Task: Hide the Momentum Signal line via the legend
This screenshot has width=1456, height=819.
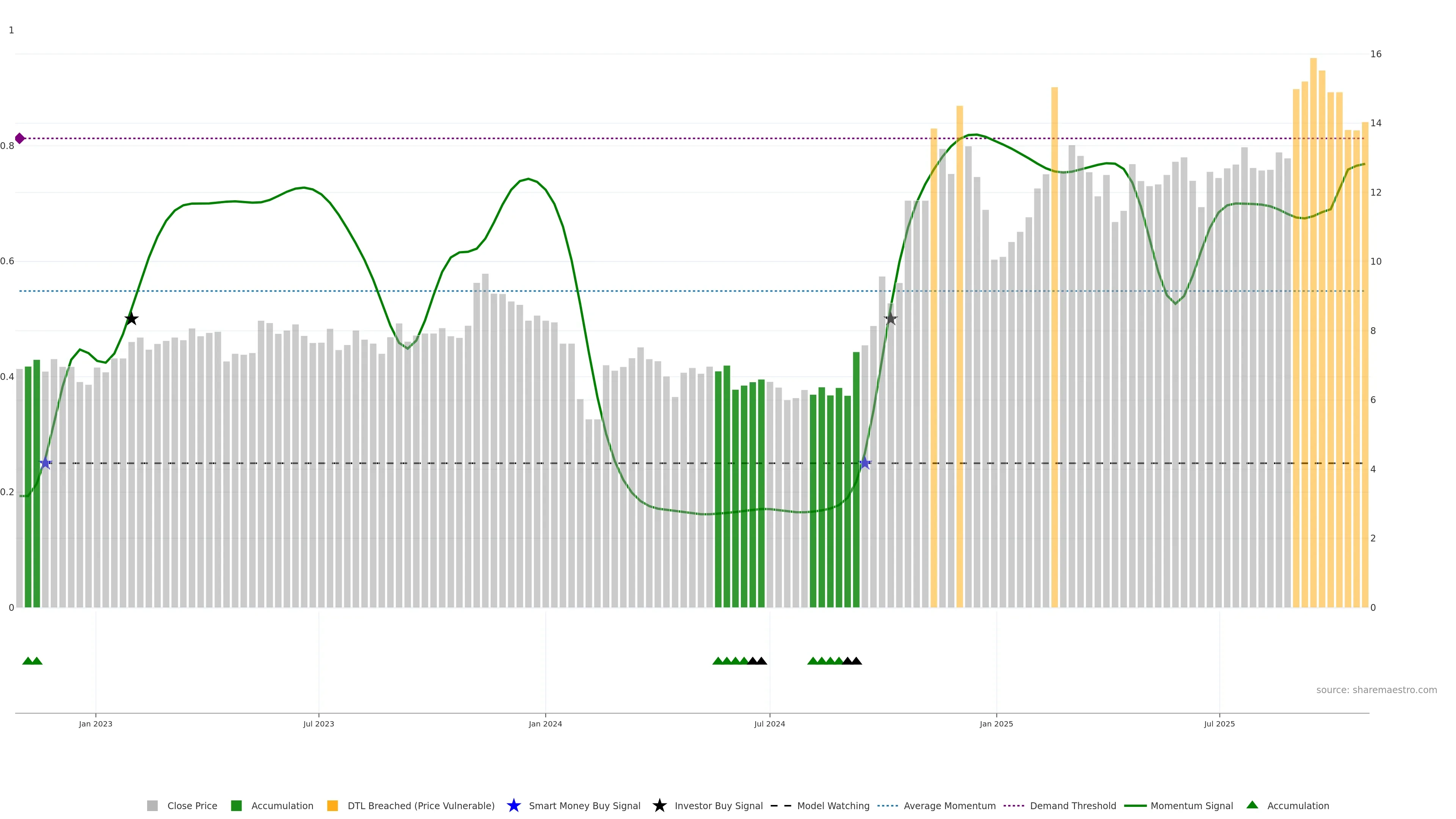Action: coord(1191,805)
